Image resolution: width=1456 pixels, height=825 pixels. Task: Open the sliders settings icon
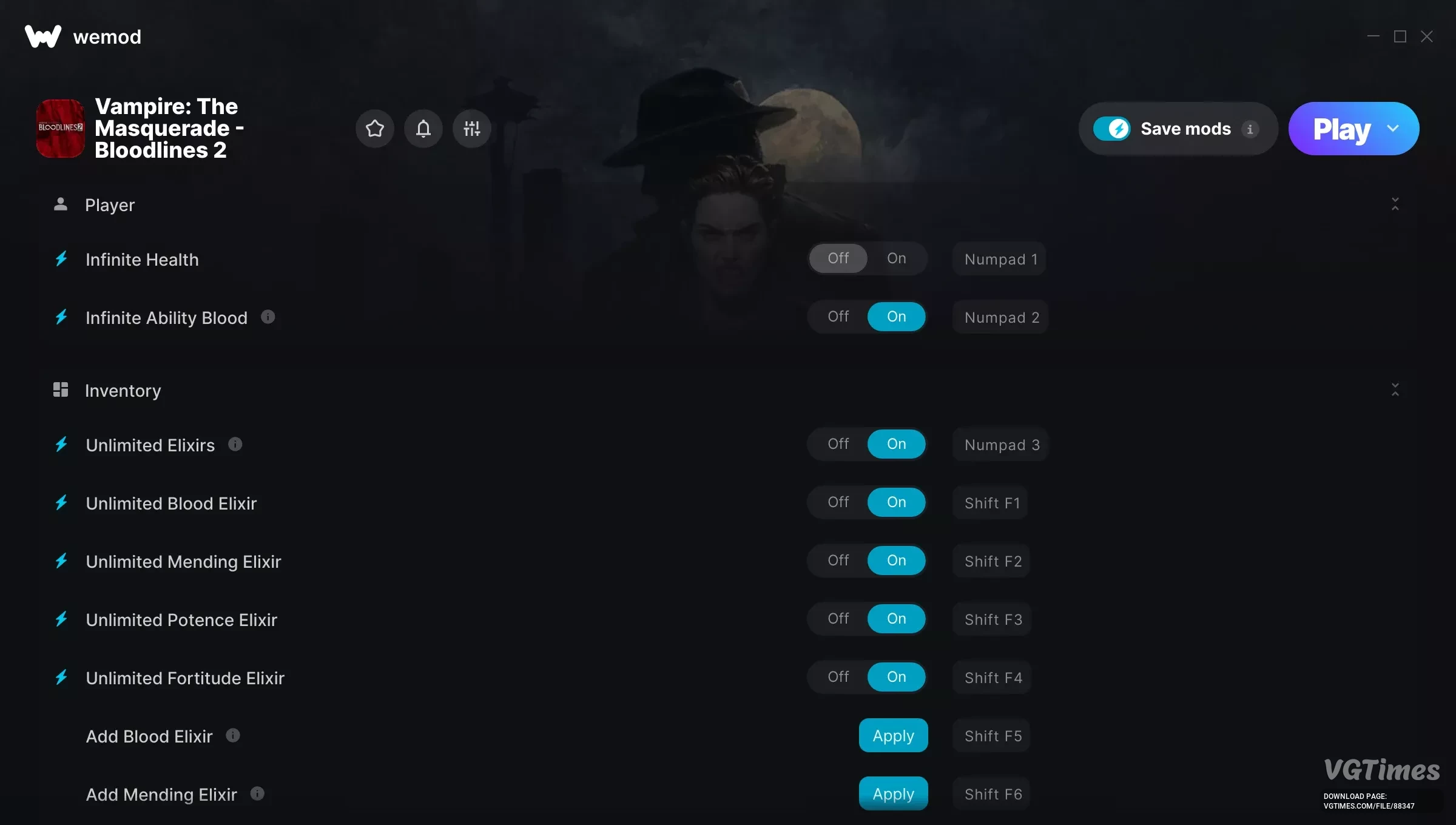tap(472, 129)
